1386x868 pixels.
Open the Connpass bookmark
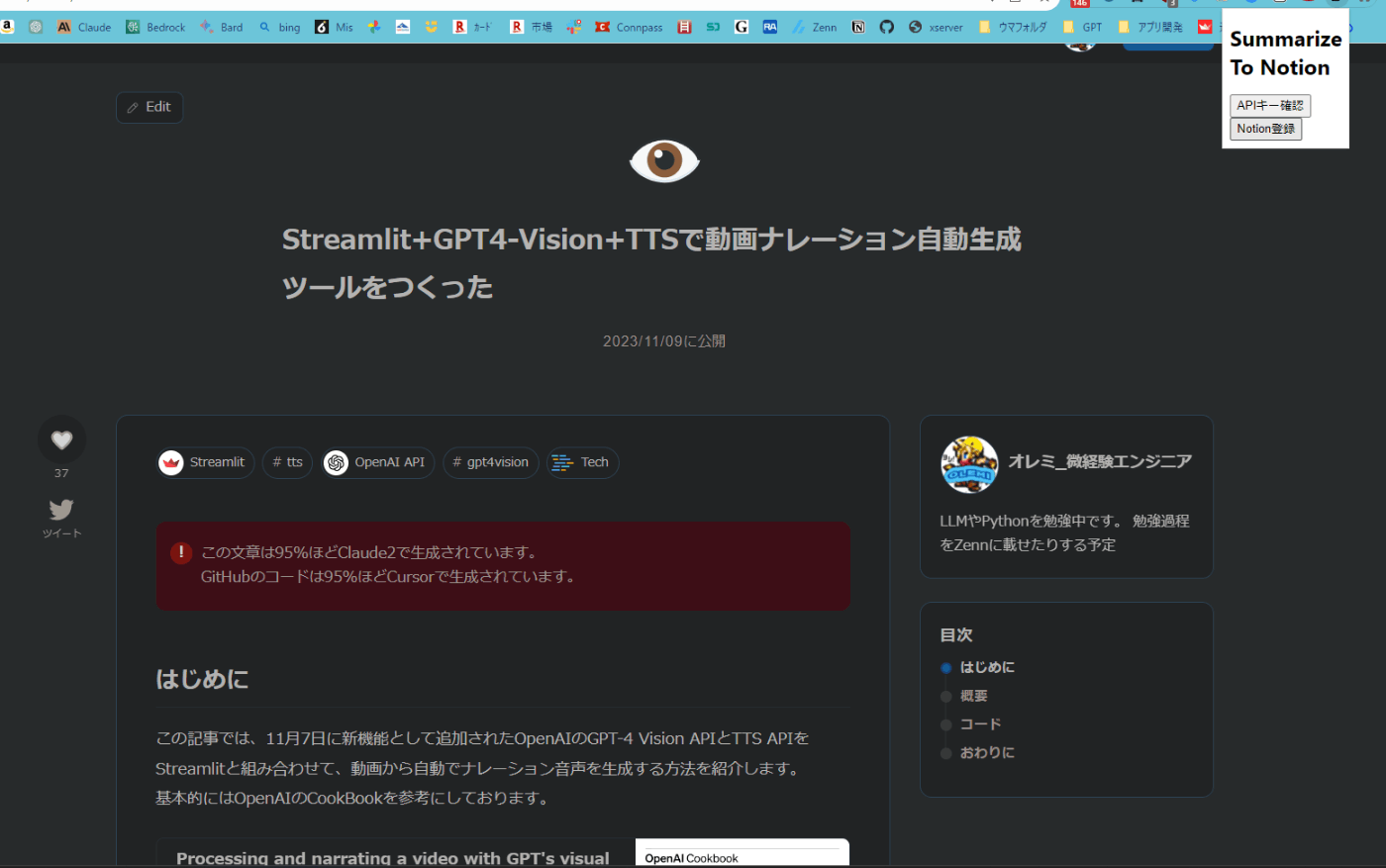point(629,27)
